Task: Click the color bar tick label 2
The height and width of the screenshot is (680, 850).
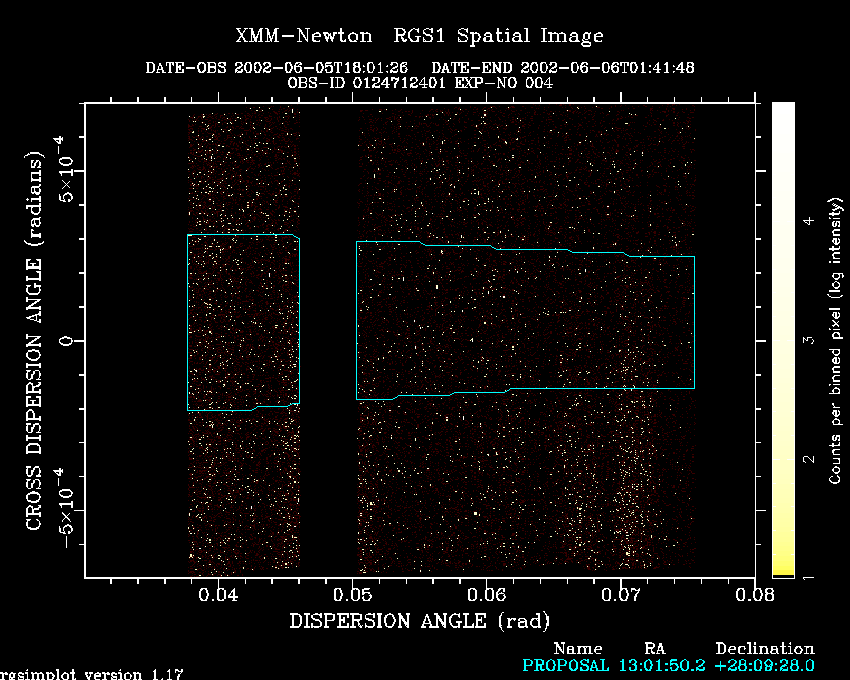Action: click(809, 459)
